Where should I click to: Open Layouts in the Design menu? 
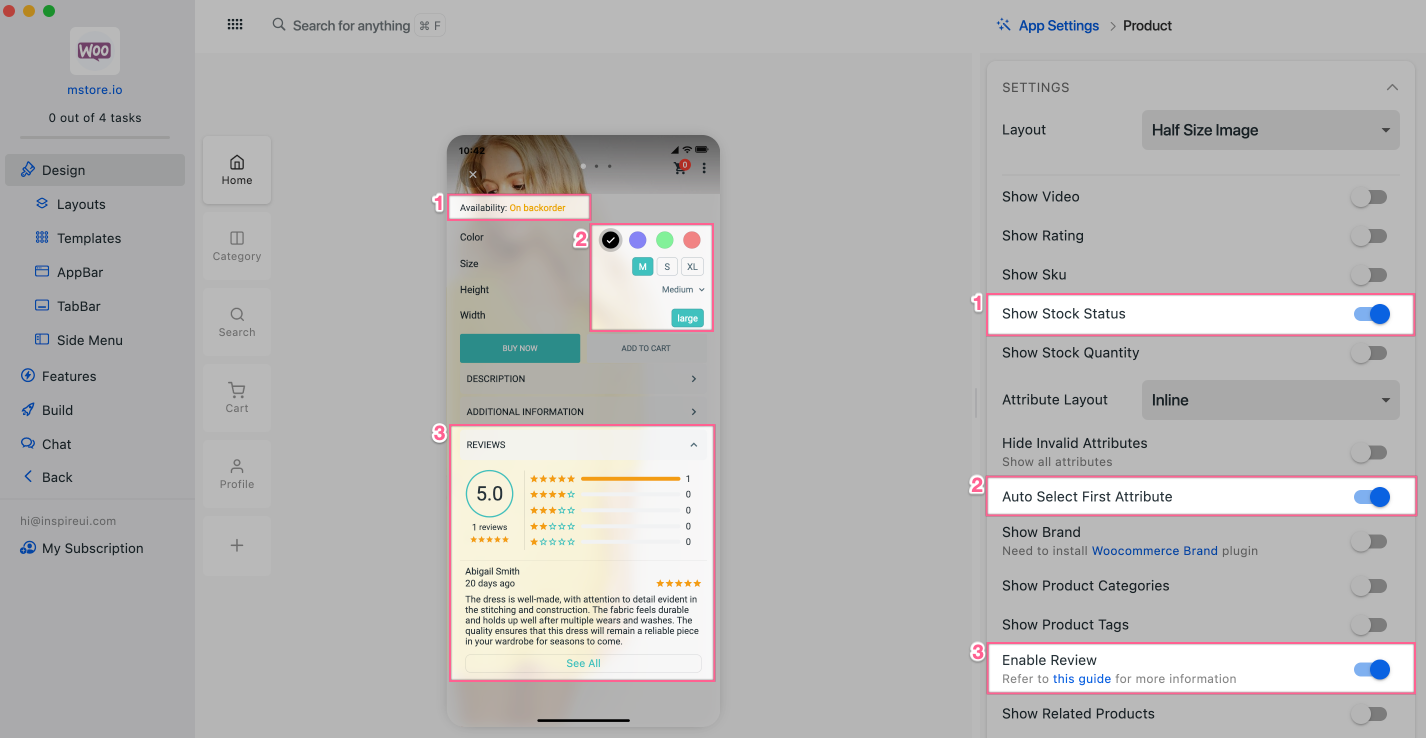pyautogui.click(x=81, y=204)
